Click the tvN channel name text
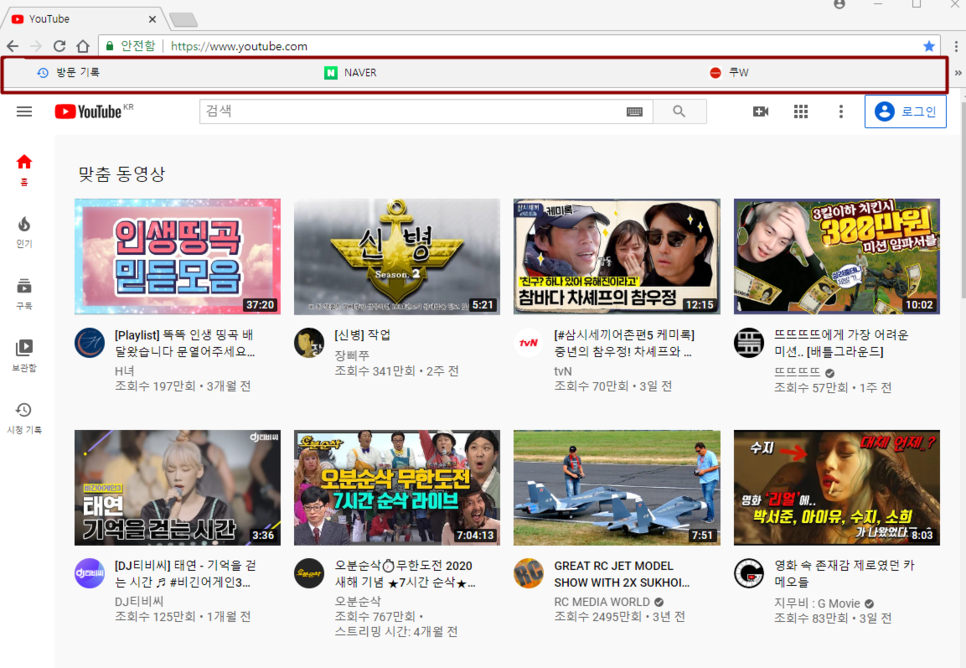Image resolution: width=966 pixels, height=668 pixels. [x=562, y=371]
